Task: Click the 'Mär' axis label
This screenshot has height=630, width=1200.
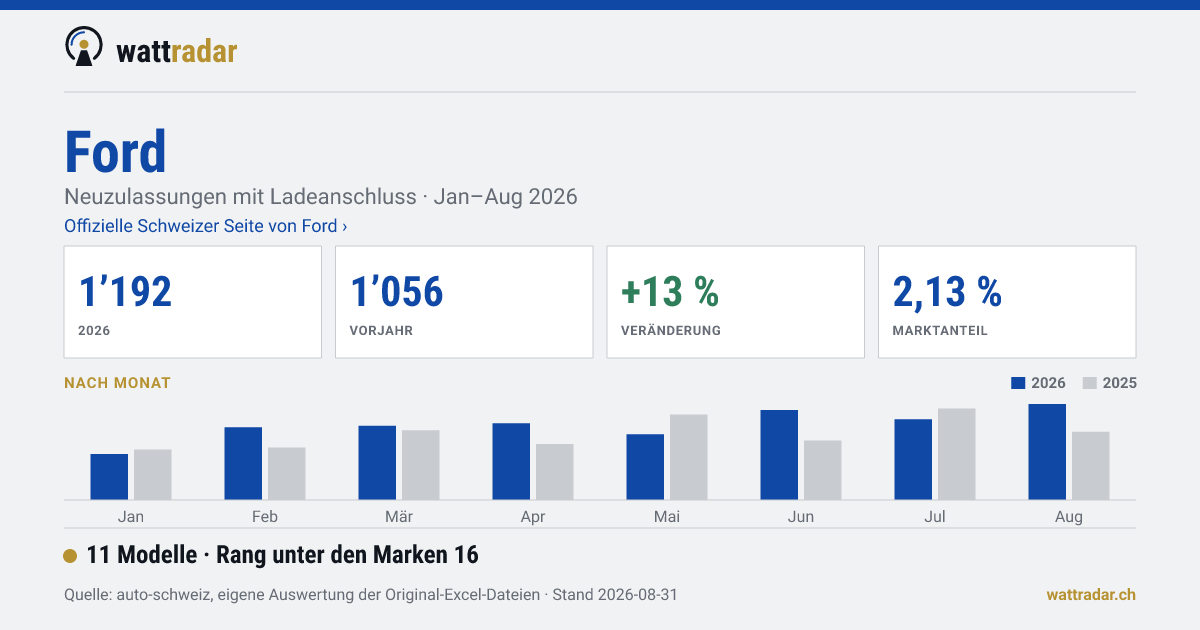Action: [x=399, y=517]
